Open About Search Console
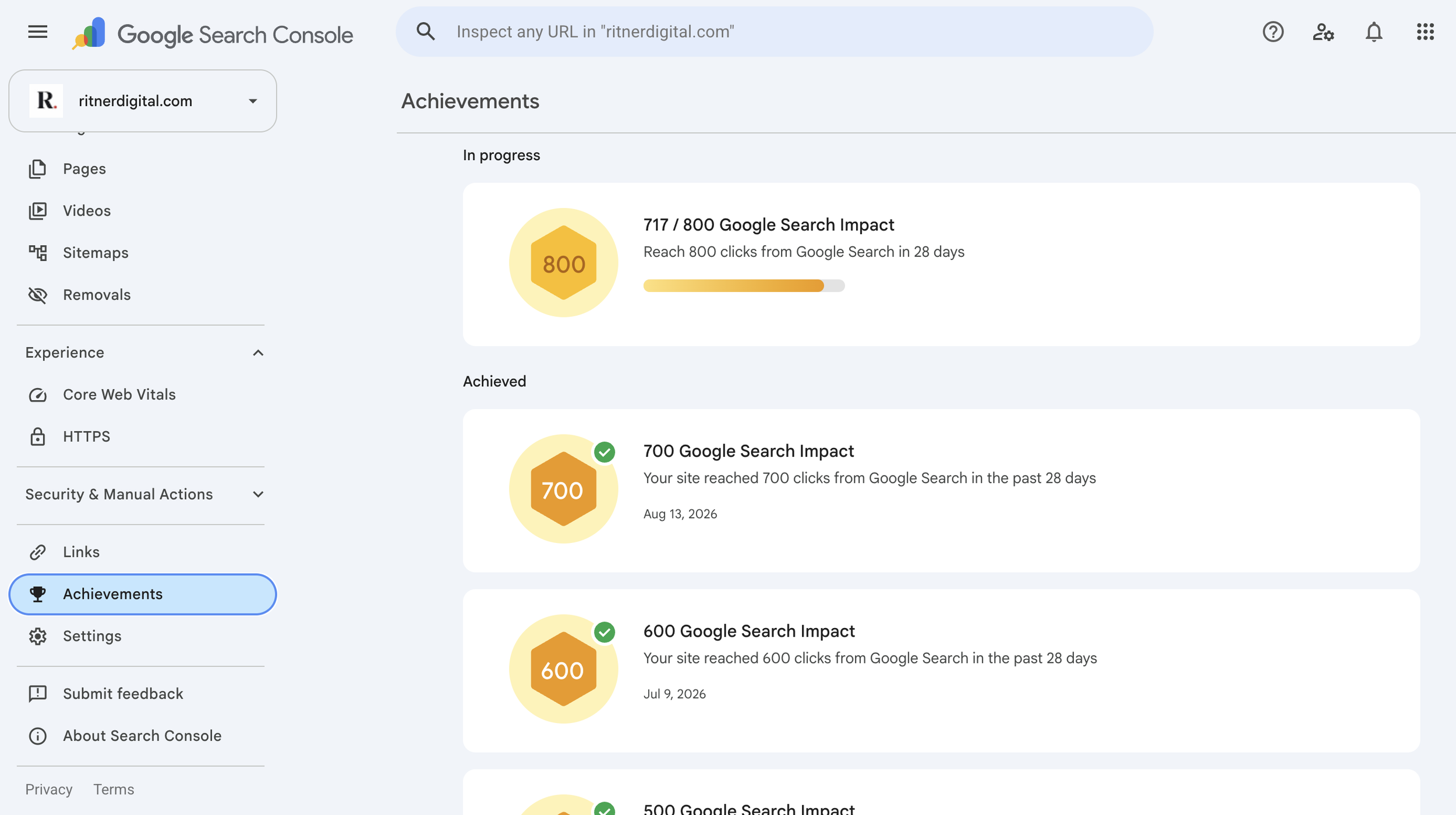 tap(143, 736)
